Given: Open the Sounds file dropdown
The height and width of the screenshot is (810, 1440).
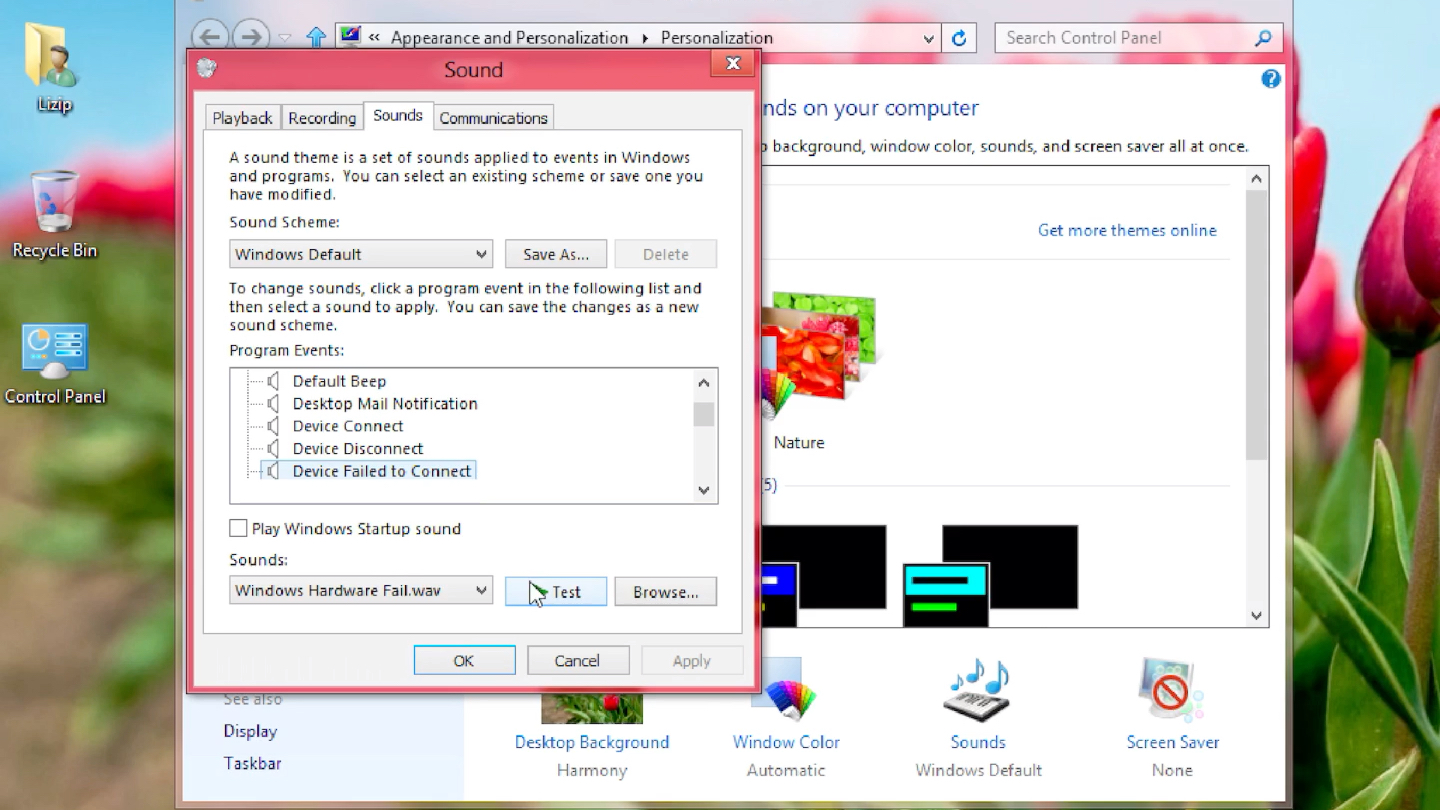Looking at the screenshot, I should pos(360,590).
